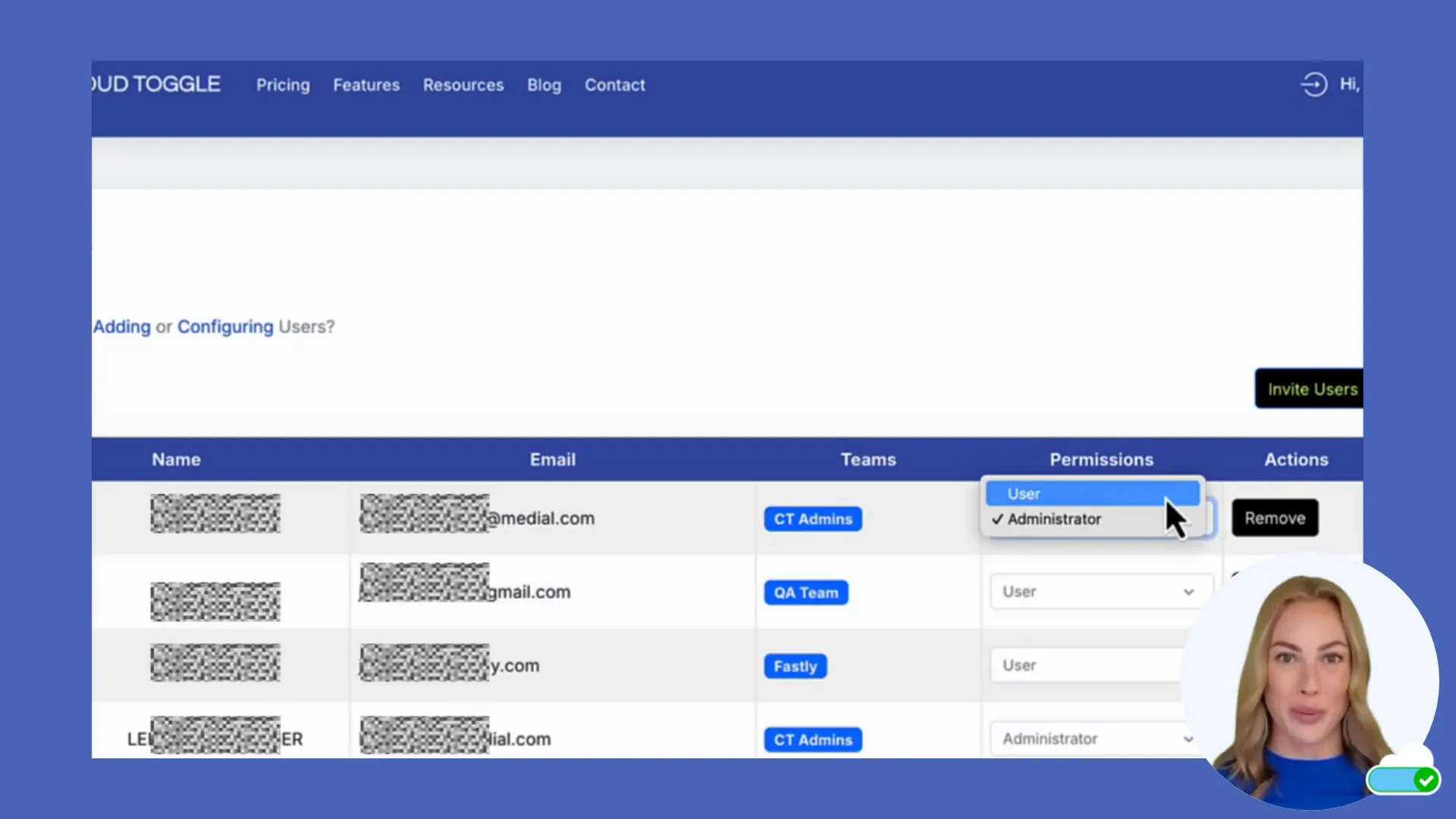Open the Resources menu
The width and height of the screenshot is (1456, 819).
pos(463,85)
